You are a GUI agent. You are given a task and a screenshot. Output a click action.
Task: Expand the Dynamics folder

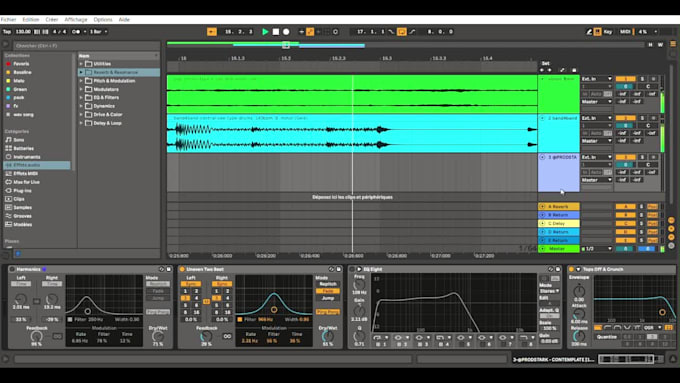coord(81,106)
